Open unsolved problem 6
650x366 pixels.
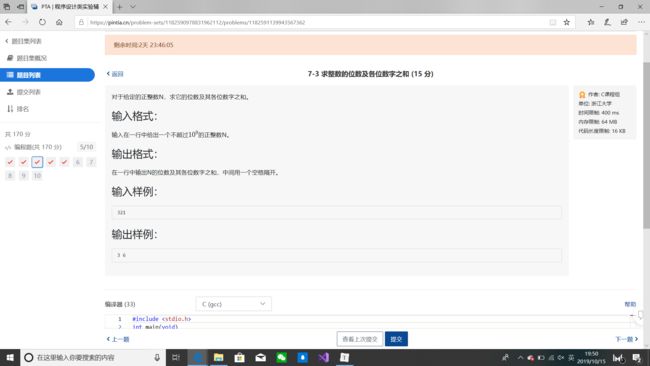78,162
